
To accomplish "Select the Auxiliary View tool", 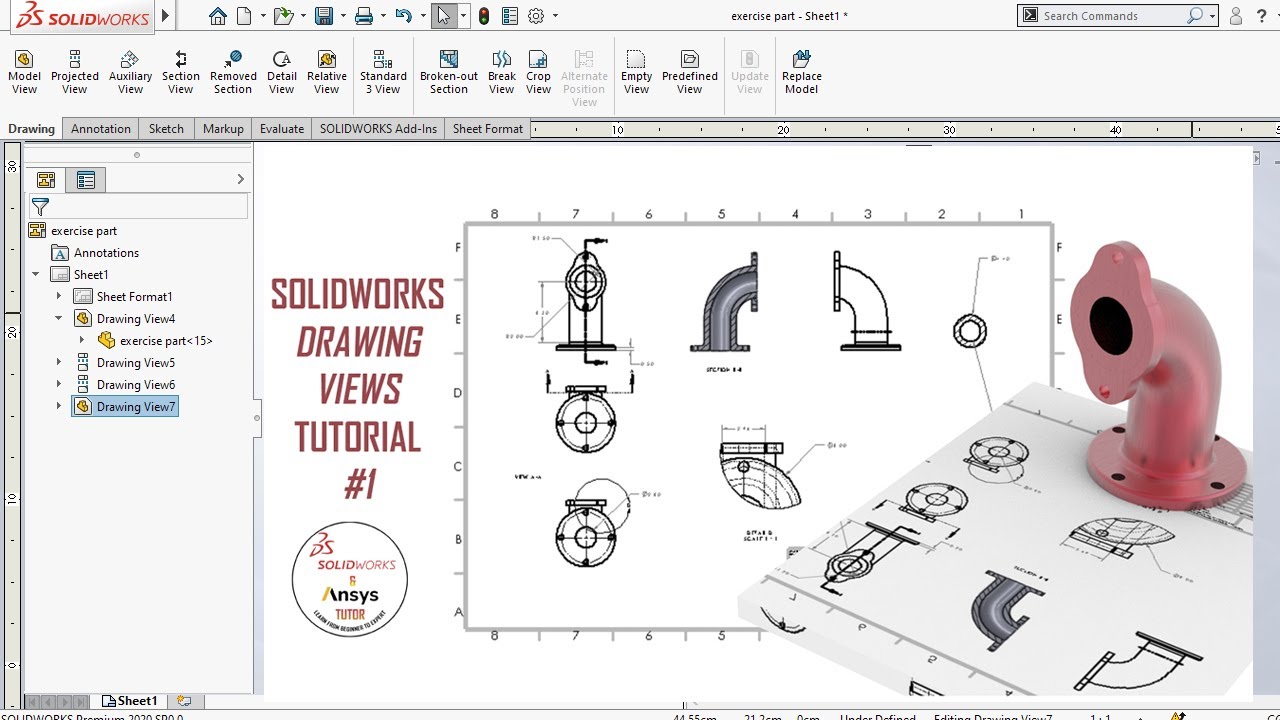I will click(130, 73).
